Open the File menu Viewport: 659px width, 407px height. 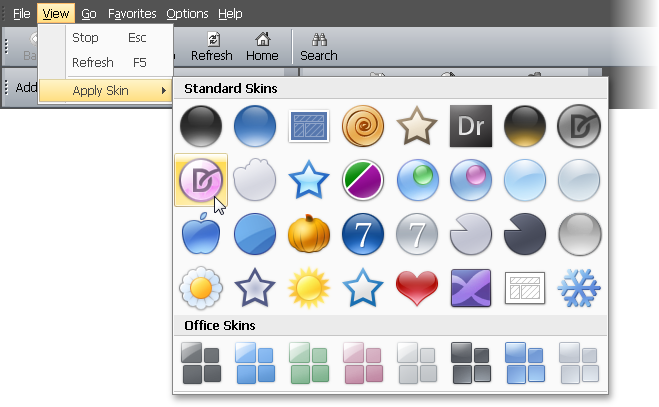pos(21,14)
